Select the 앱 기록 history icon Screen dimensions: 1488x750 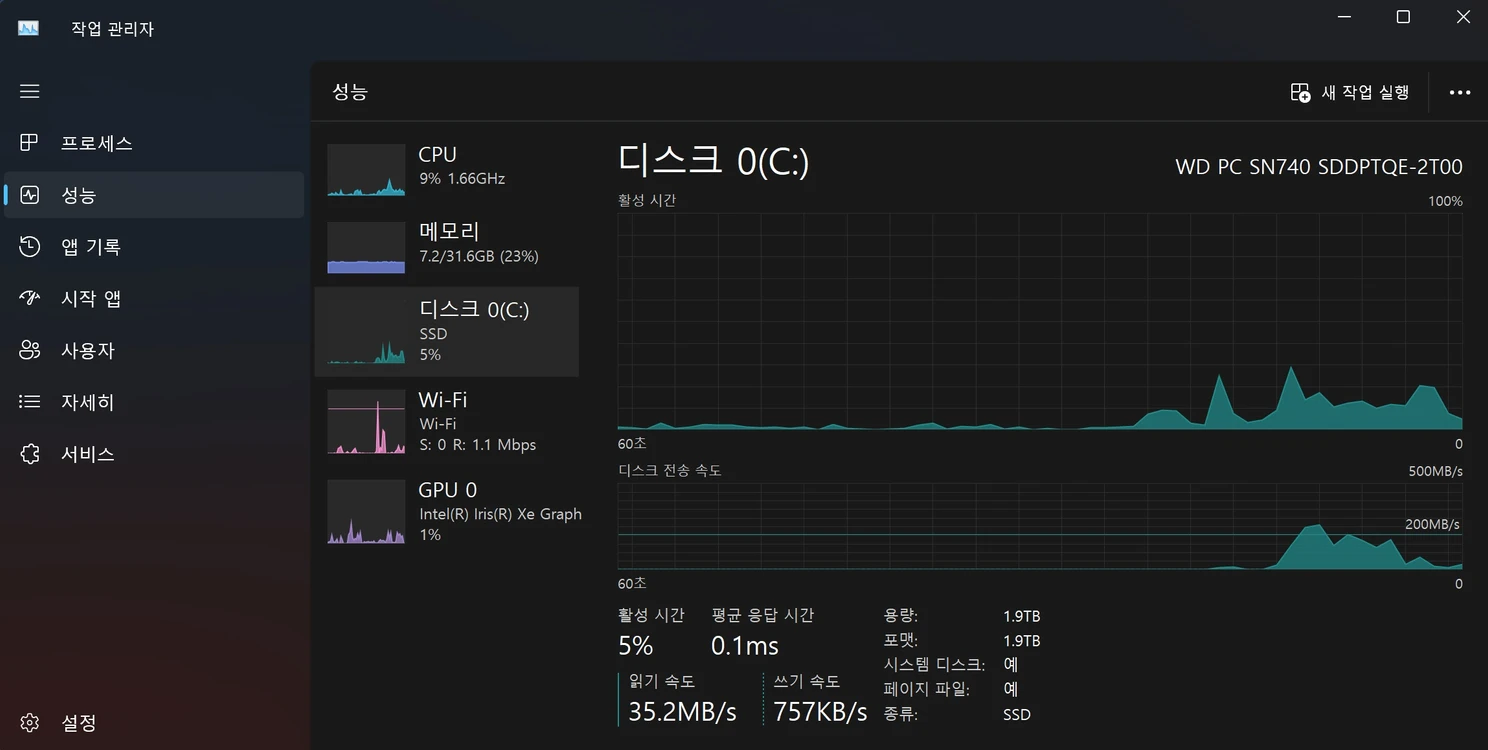pyautogui.click(x=30, y=247)
